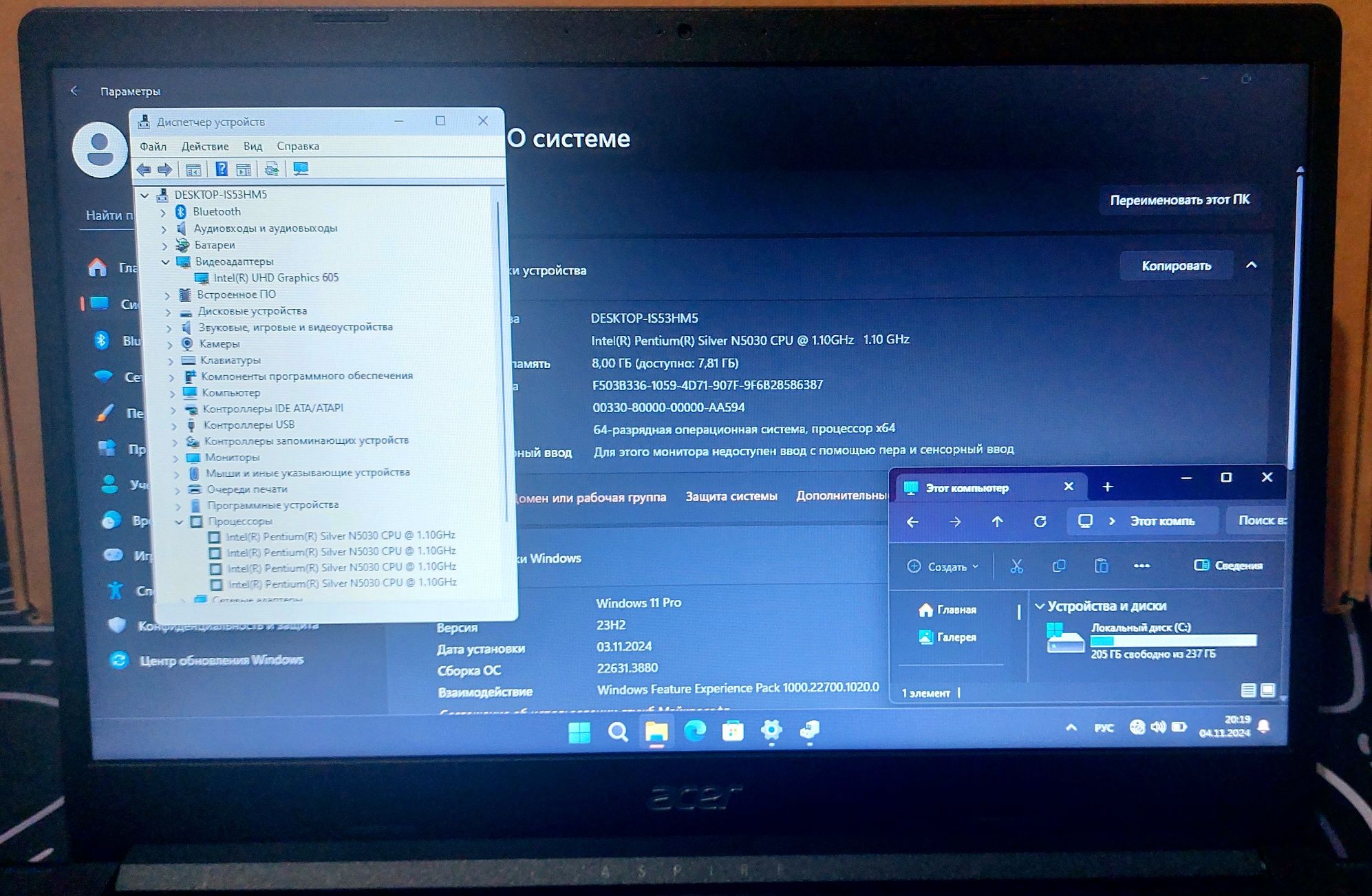This screenshot has width=1372, height=896.
Task: Click Back arrow in Device Manager toolbar
Action: click(144, 169)
